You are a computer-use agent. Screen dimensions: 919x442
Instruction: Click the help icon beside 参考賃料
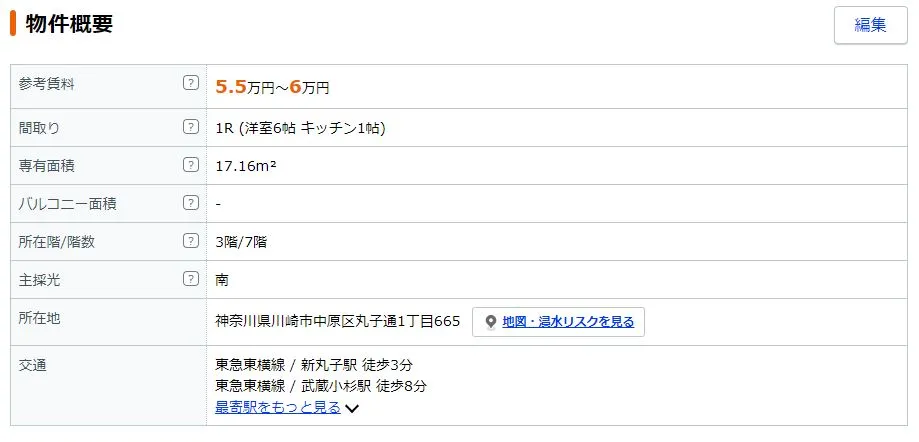[x=191, y=83]
